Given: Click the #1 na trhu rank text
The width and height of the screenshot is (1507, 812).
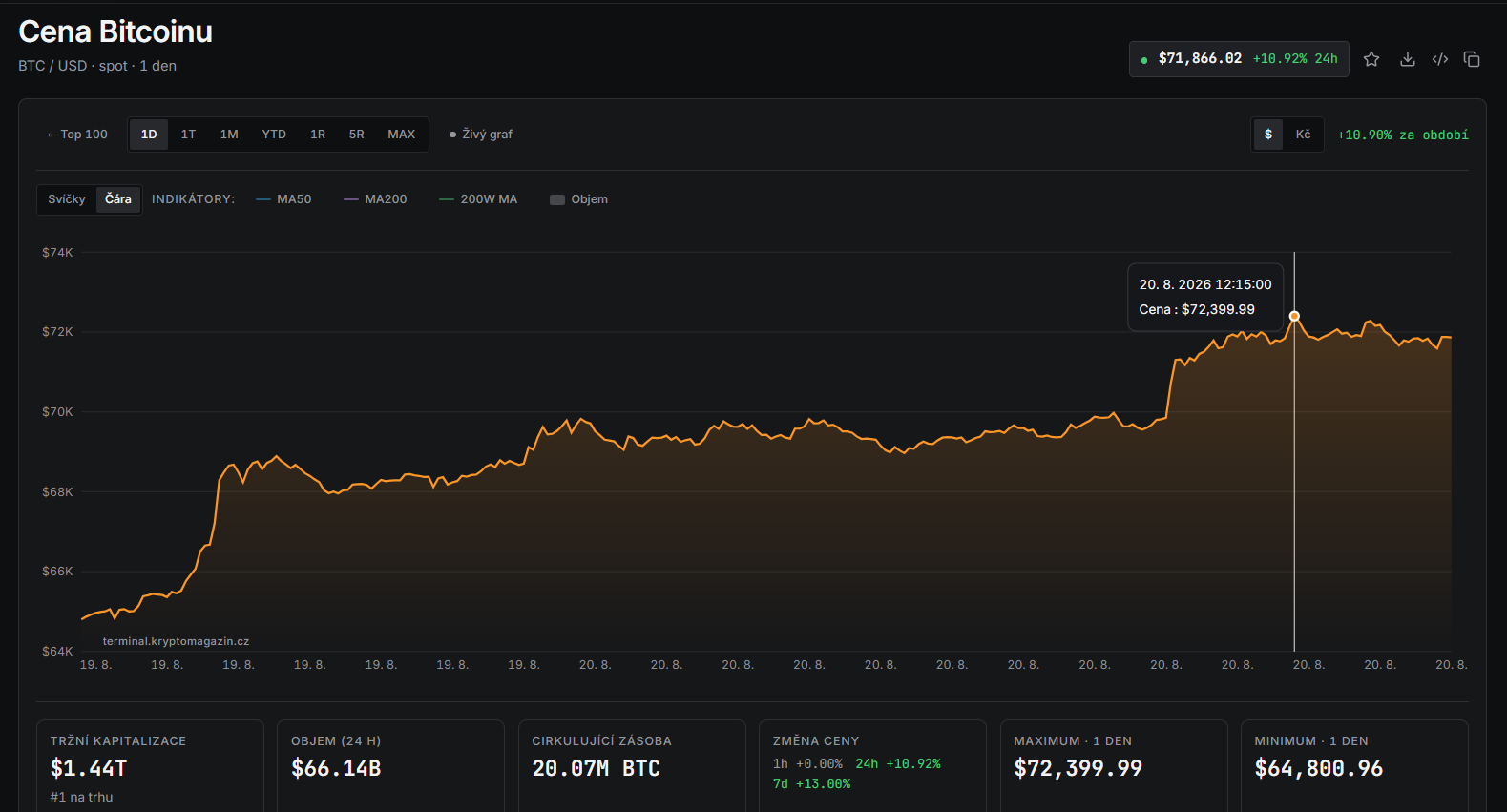Looking at the screenshot, I should coord(81,797).
